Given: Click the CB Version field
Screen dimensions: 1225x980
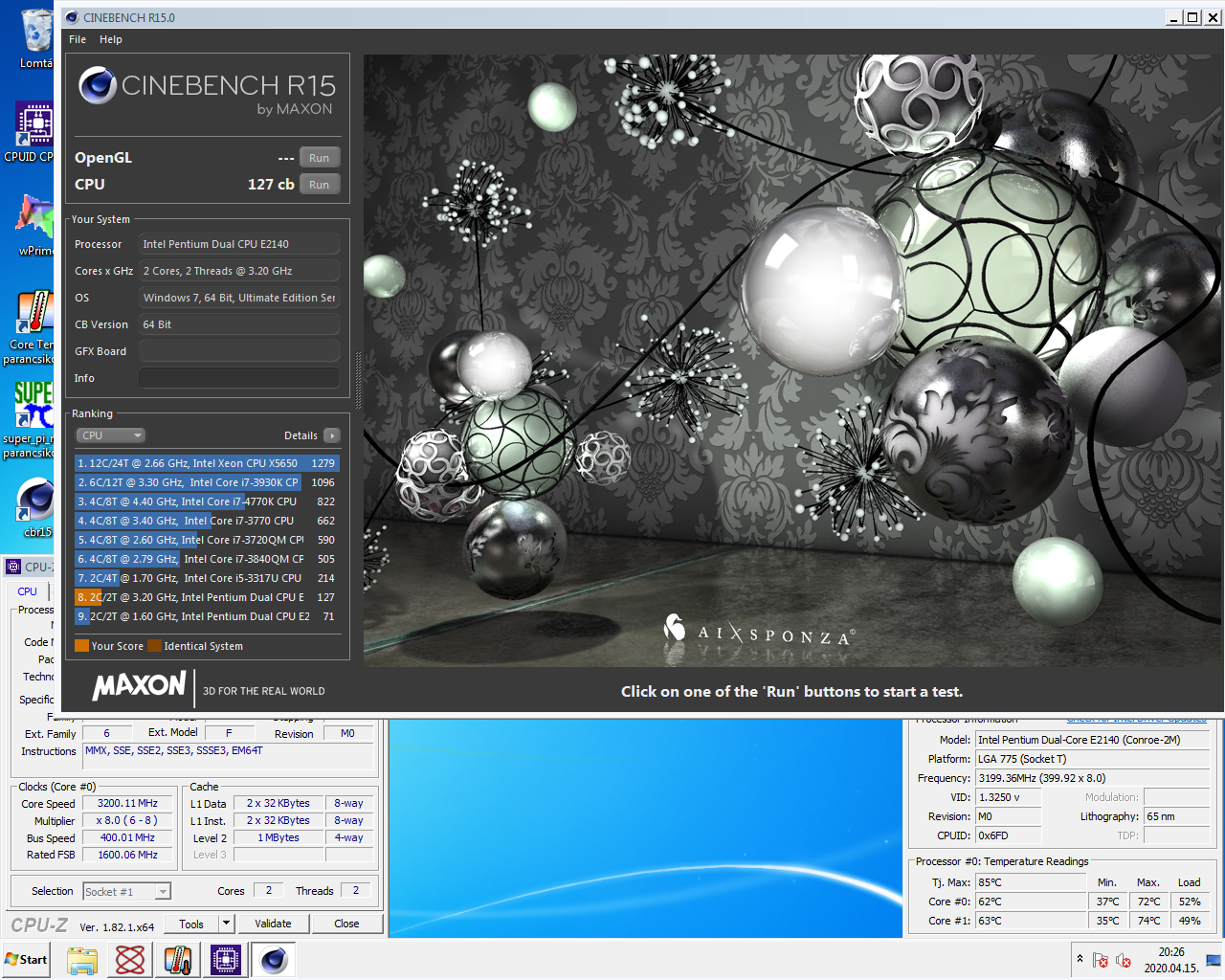Looking at the screenshot, I should click(x=239, y=324).
